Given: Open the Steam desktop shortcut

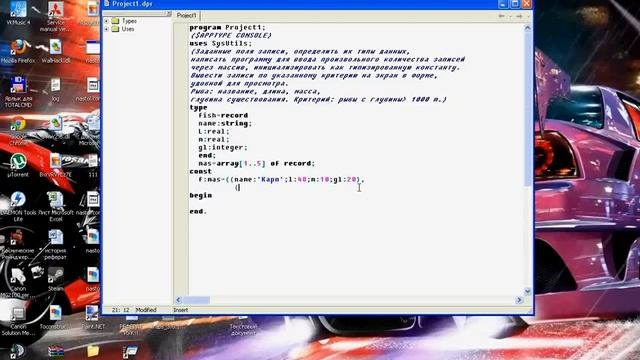Looking at the screenshot, I should 56,279.
